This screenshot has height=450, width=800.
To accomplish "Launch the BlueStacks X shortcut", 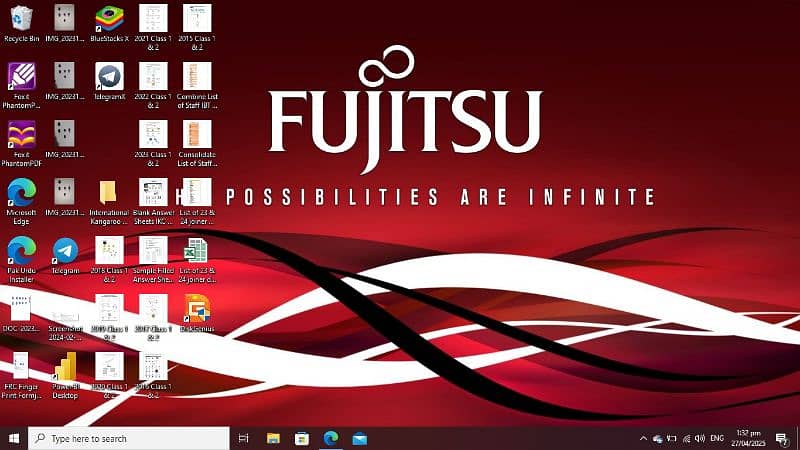I will (109, 23).
